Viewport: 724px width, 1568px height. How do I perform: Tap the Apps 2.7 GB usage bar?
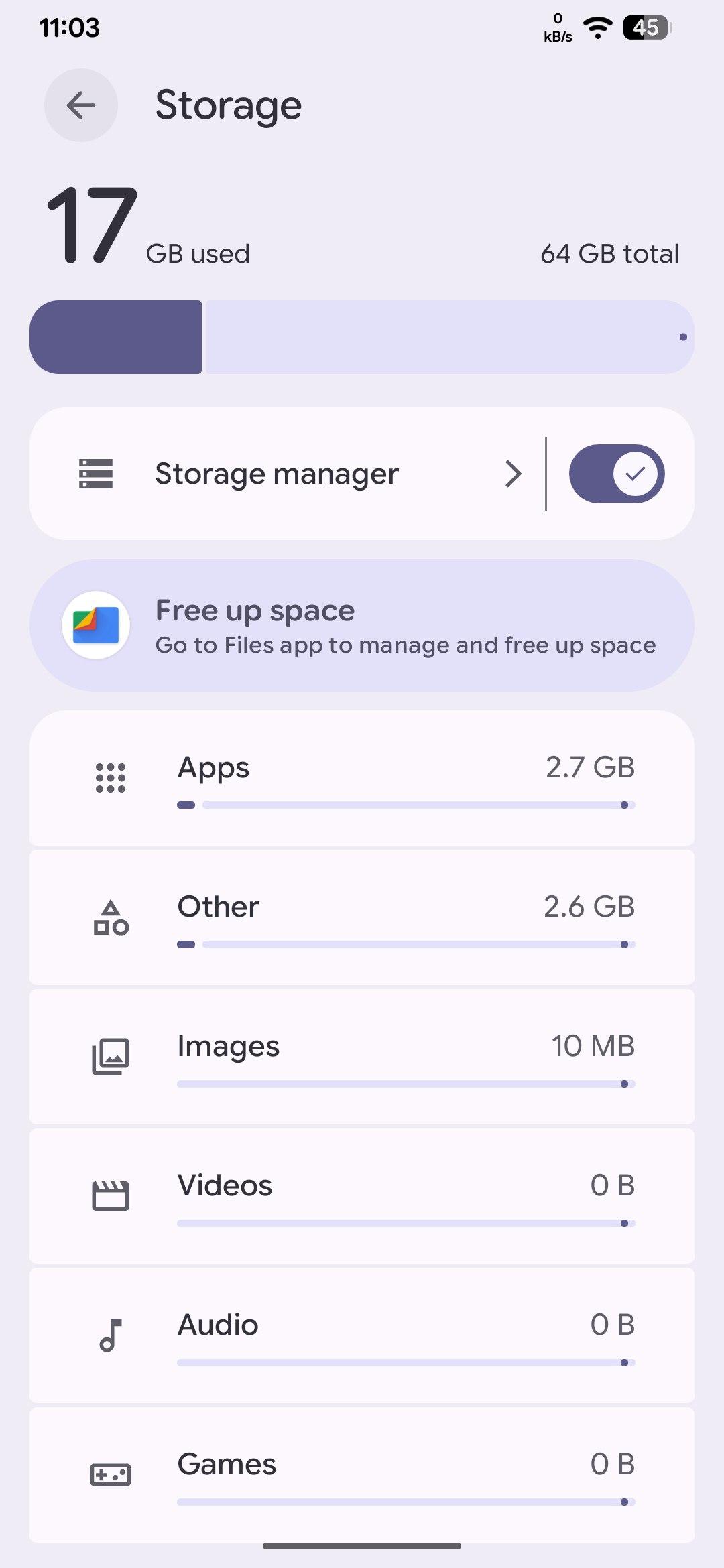click(x=406, y=805)
